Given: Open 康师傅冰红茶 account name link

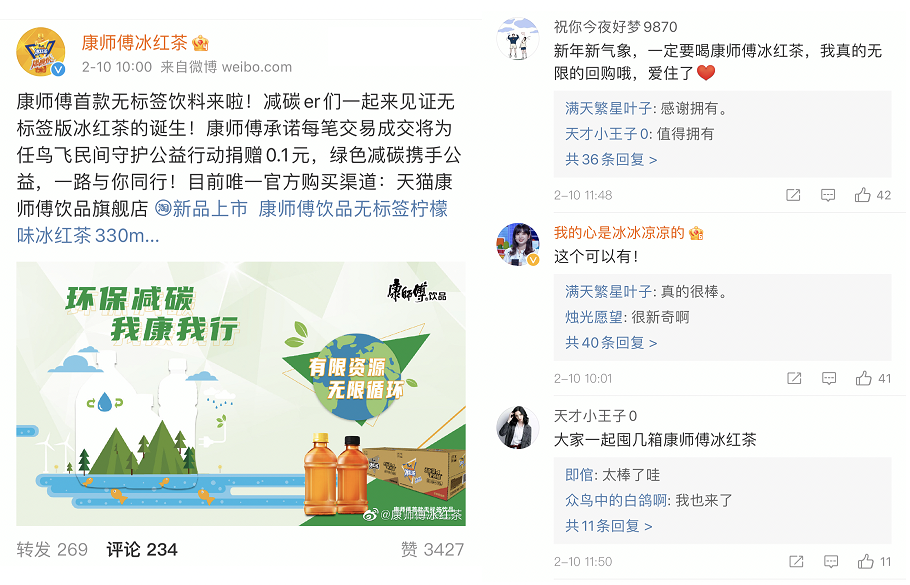Looking at the screenshot, I should (134, 42).
